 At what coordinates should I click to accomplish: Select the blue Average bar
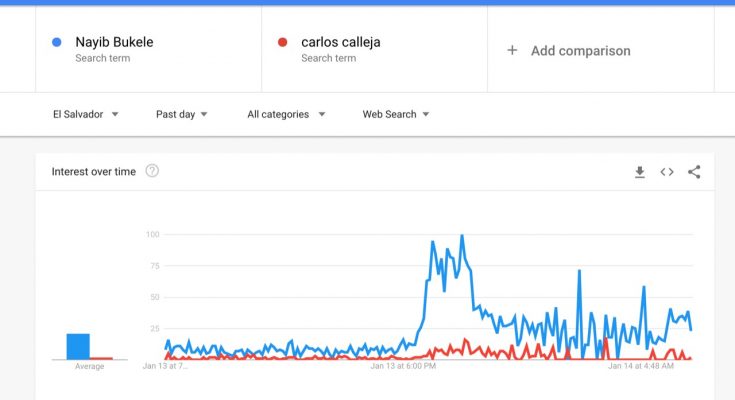(78, 347)
